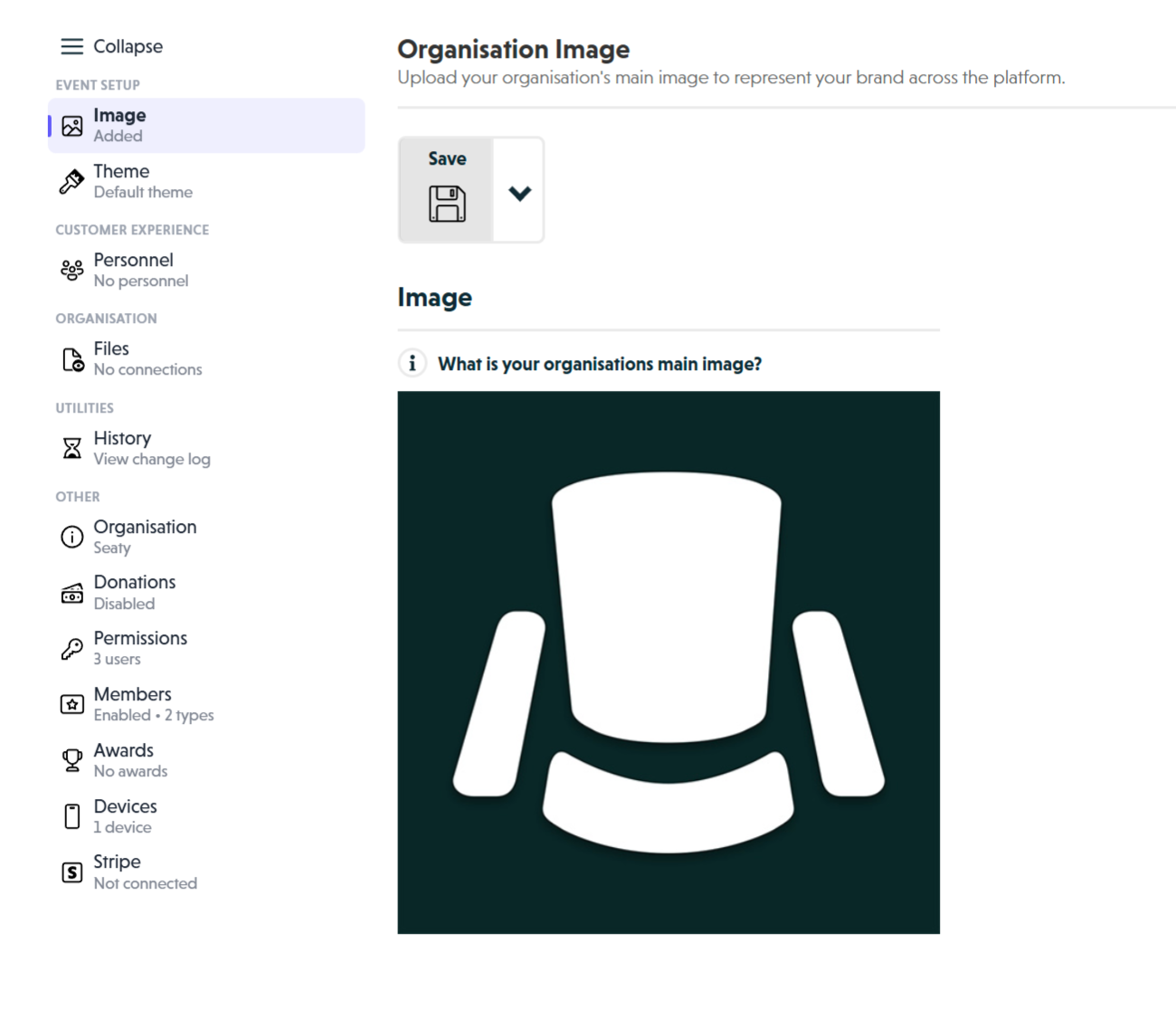Open the Members entry

(206, 704)
